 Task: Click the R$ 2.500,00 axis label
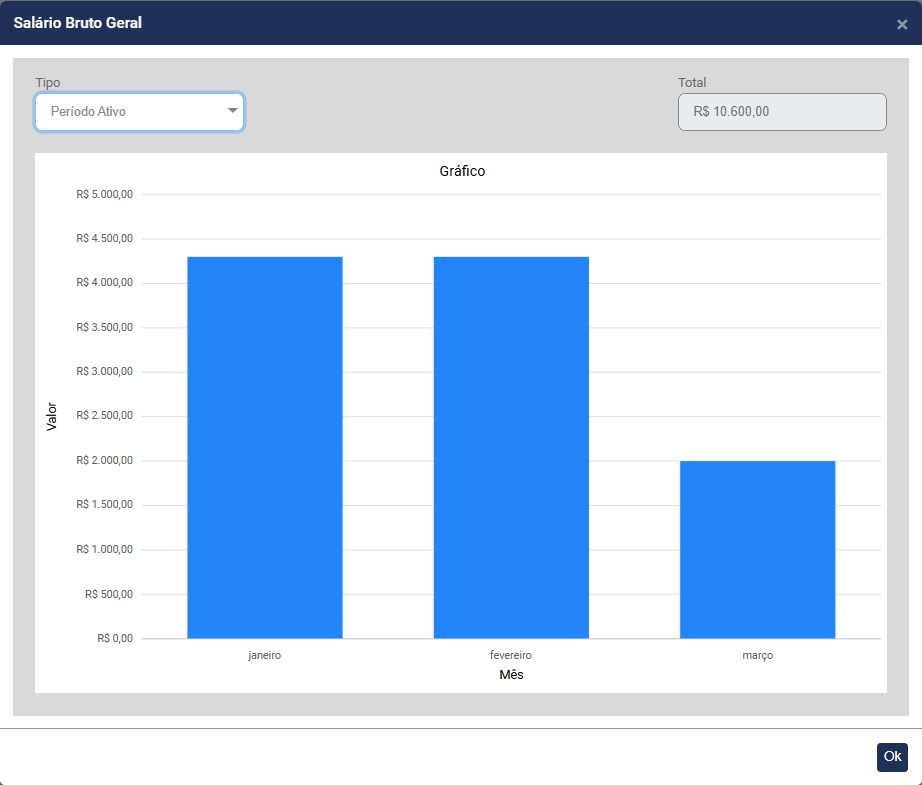pos(104,416)
